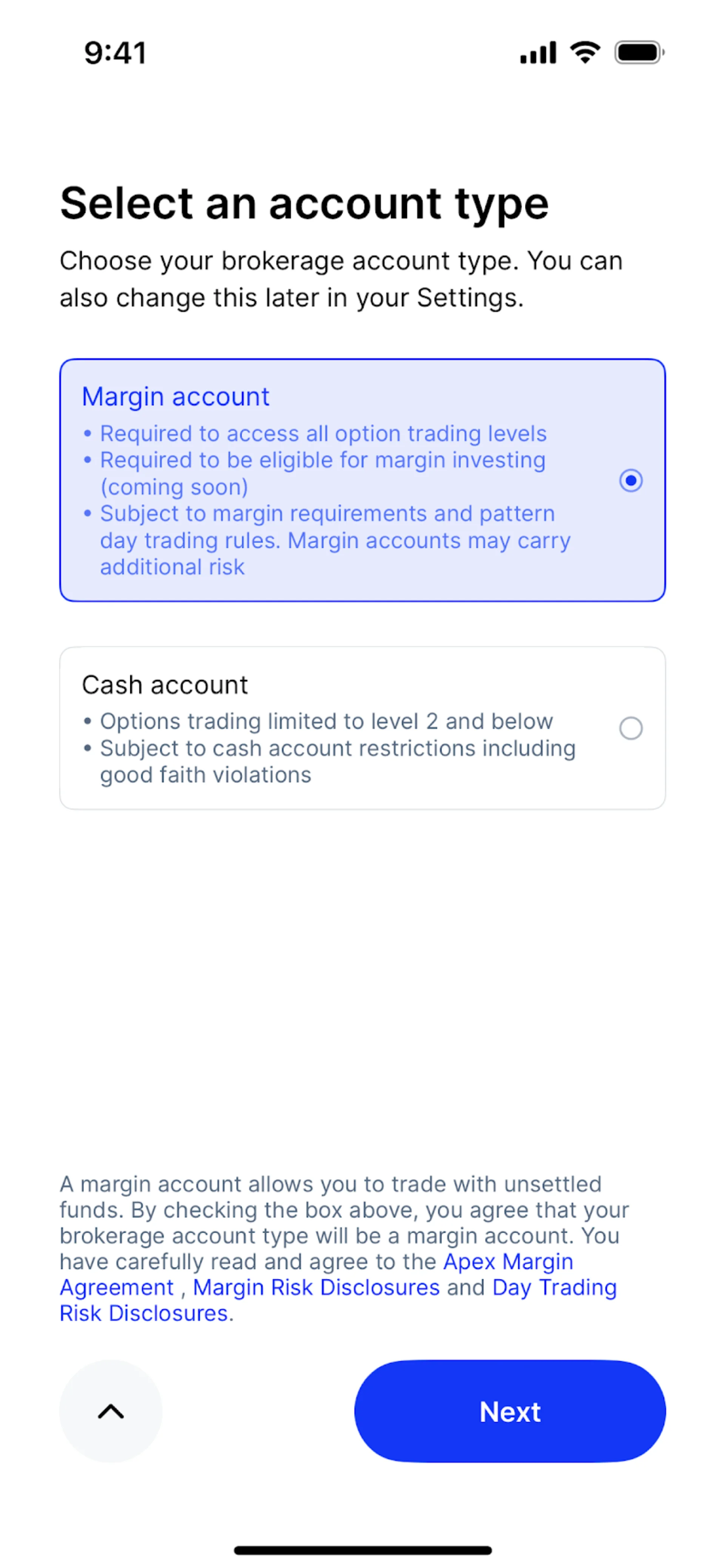Continue with the Next button

click(510, 1411)
